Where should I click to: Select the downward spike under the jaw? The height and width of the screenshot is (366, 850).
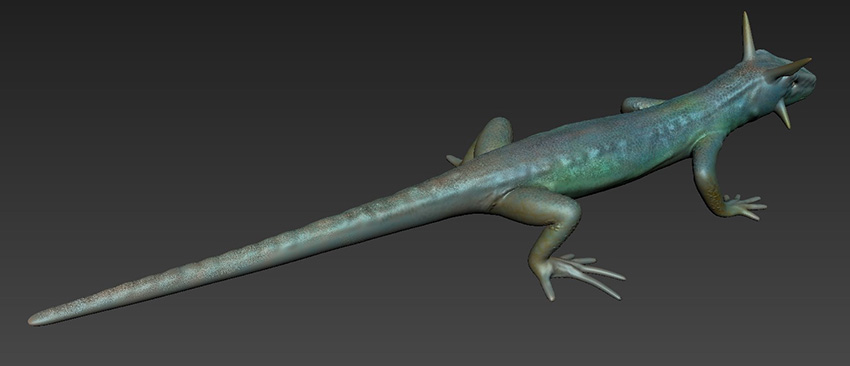(783, 114)
